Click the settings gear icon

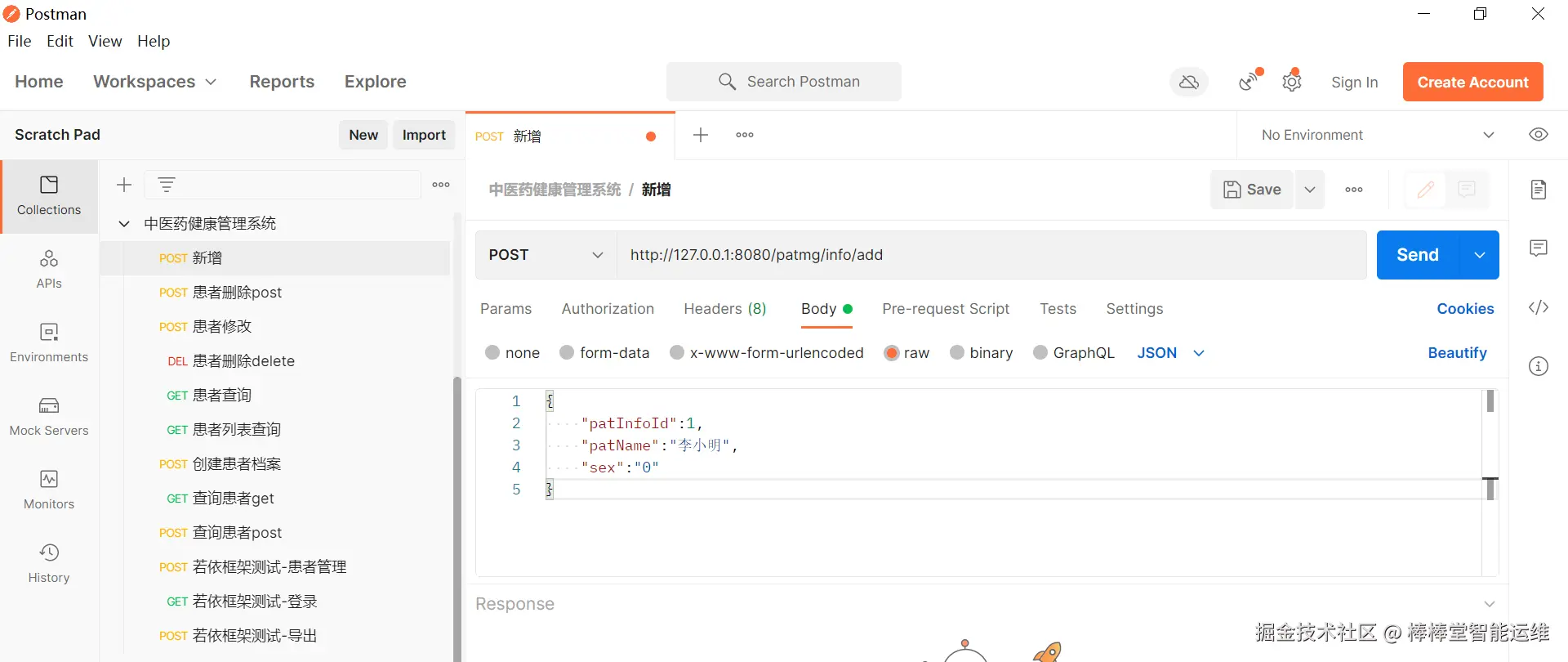pyautogui.click(x=1291, y=82)
